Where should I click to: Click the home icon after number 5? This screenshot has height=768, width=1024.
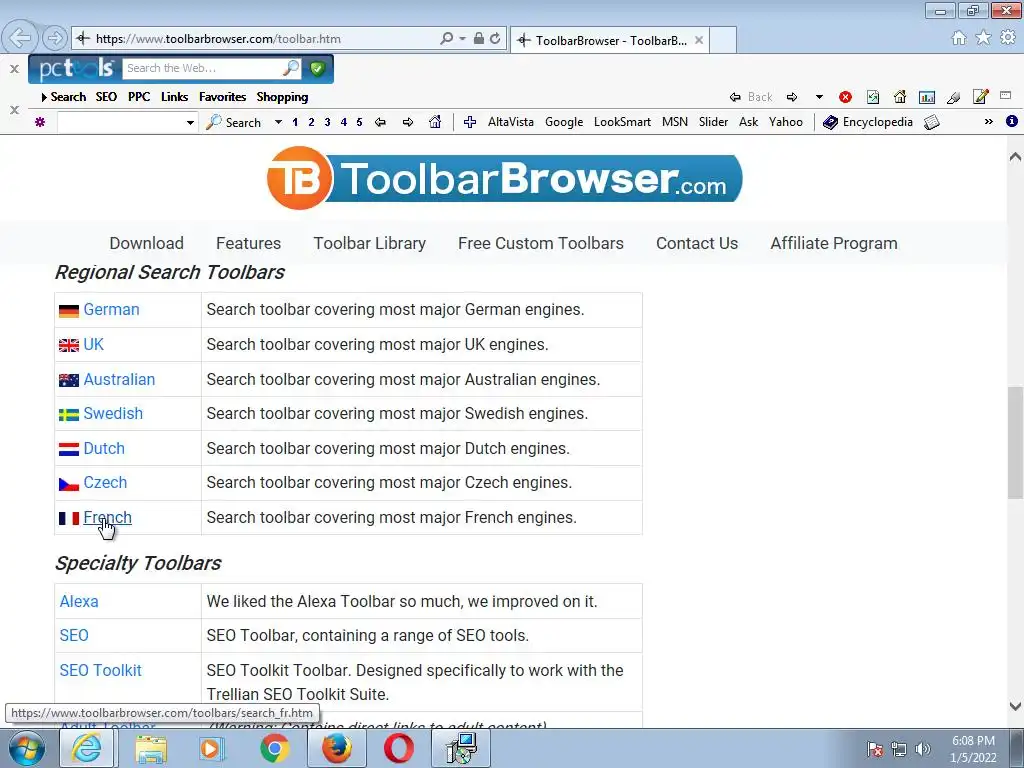coord(435,121)
